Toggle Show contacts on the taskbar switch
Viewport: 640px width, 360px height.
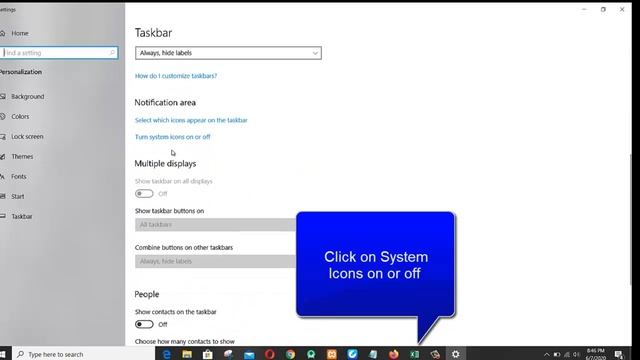(x=144, y=324)
